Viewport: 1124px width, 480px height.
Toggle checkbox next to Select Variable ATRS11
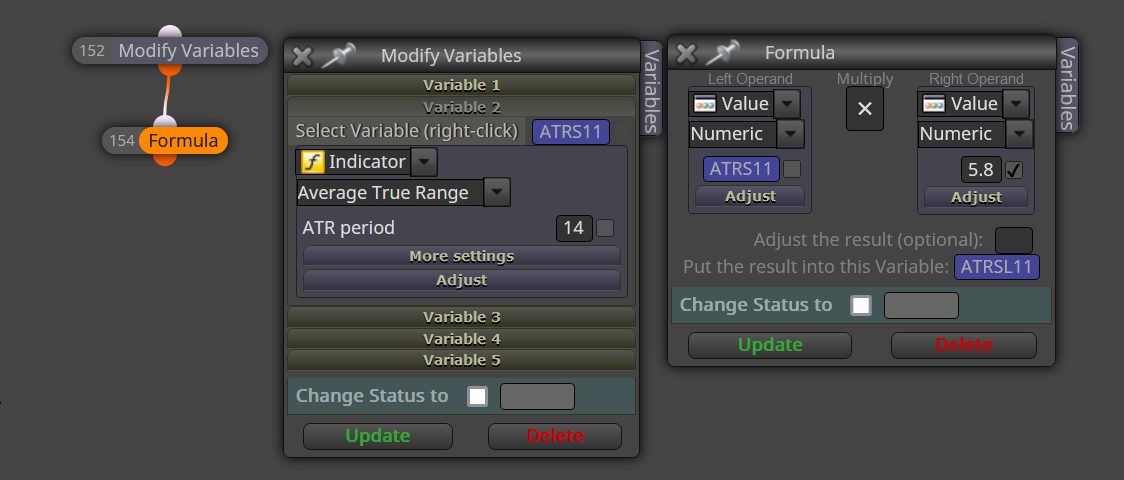pos(623,131)
